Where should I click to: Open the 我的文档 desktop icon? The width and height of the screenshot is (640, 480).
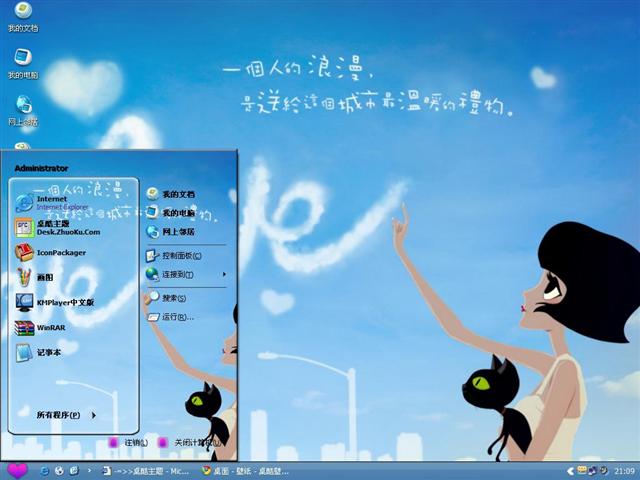[23, 18]
